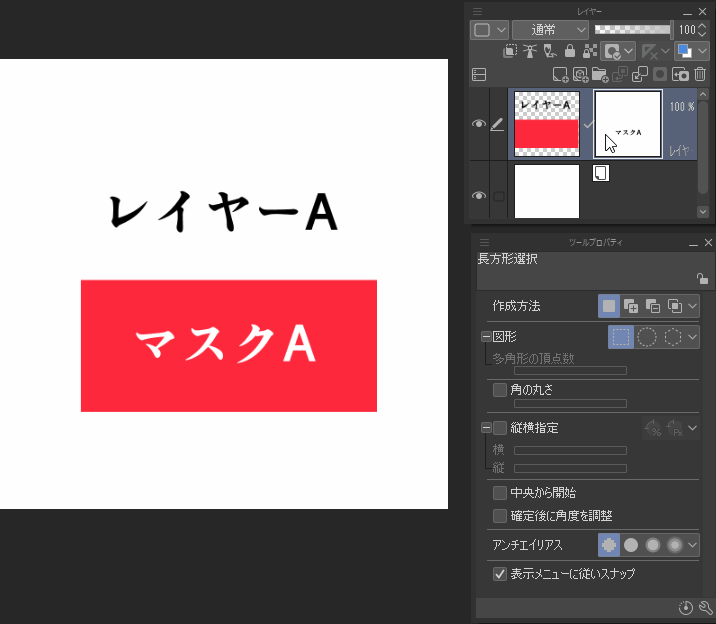Image resolution: width=716 pixels, height=624 pixels.
Task: Merge with lower layer icon
Action: [640, 74]
